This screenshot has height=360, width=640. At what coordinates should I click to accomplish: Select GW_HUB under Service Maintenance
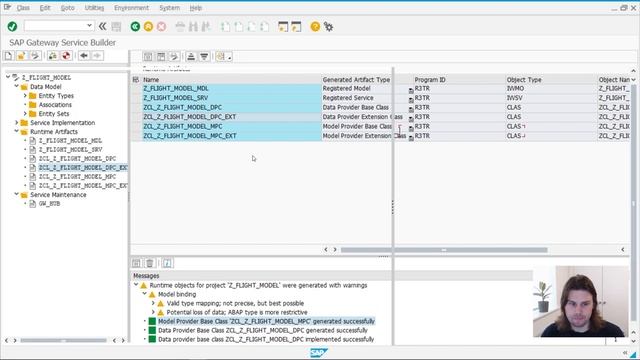click(49, 204)
